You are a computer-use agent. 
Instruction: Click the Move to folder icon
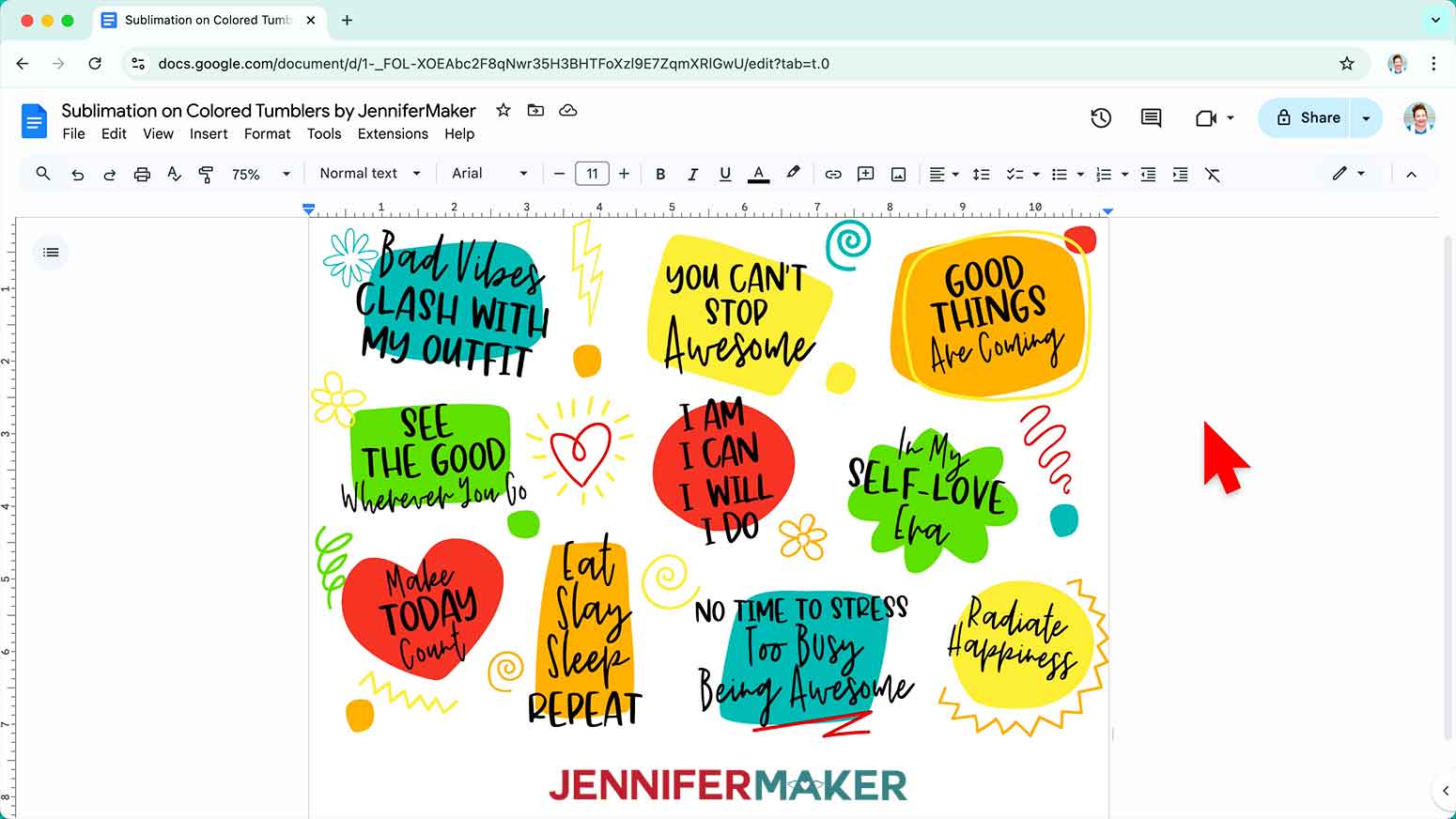pos(535,110)
